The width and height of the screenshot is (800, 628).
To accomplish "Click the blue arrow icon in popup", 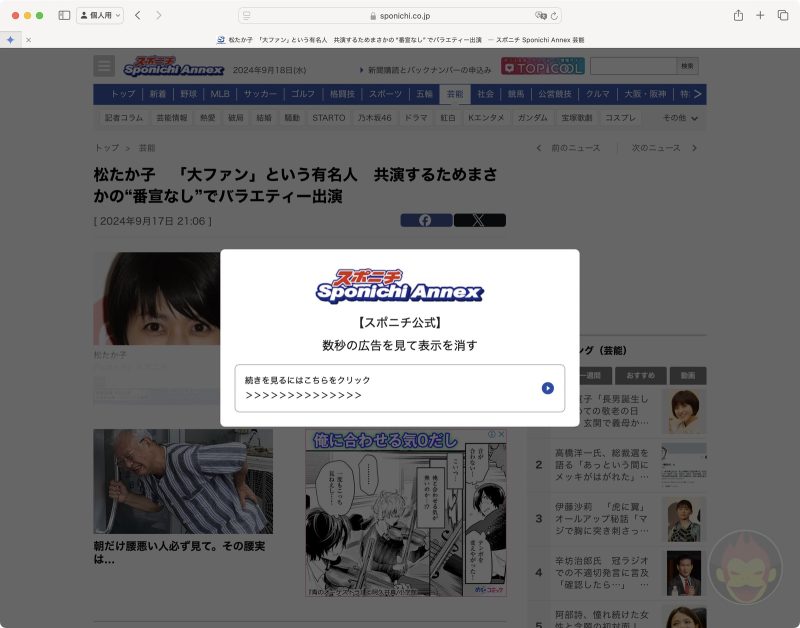I will coord(547,388).
